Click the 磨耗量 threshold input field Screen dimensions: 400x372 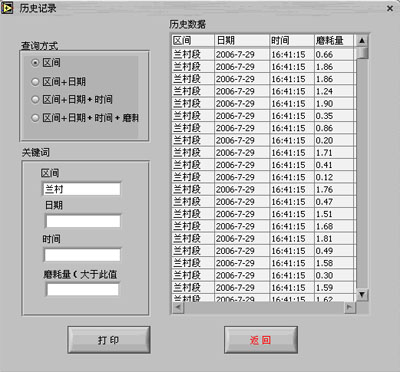tap(82, 289)
